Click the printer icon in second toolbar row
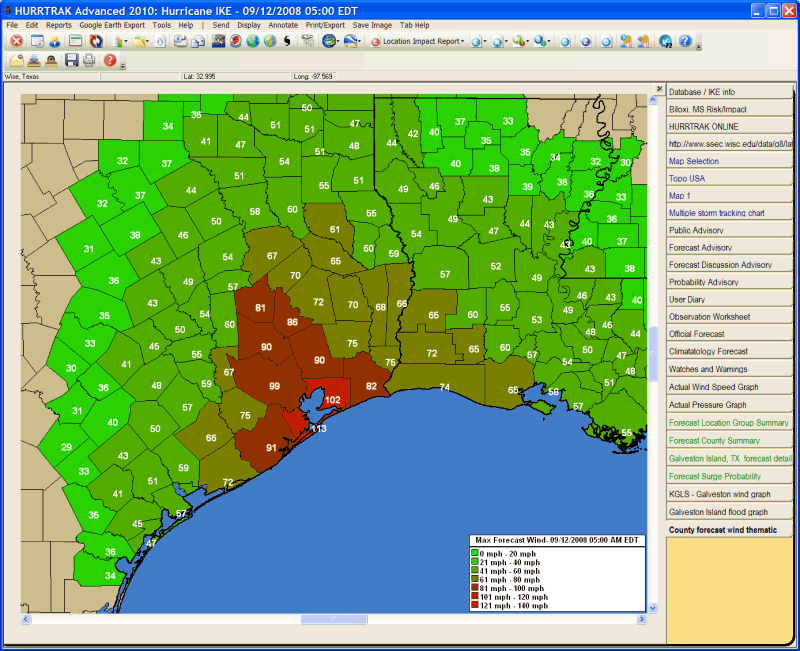Viewport: 800px width, 651px height. click(x=89, y=61)
